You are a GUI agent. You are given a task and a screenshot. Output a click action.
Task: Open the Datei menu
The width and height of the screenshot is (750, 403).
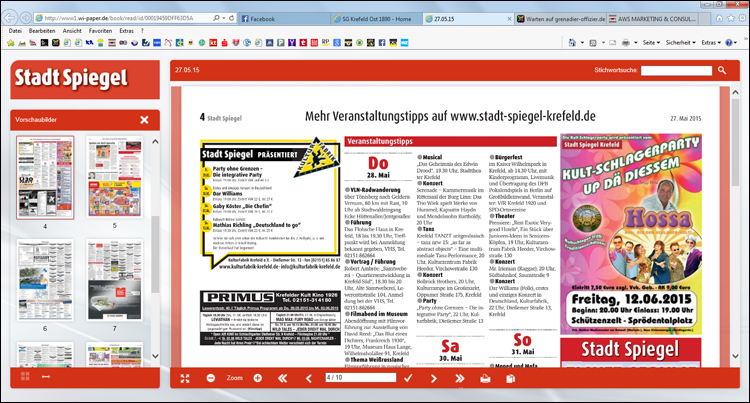click(15, 31)
